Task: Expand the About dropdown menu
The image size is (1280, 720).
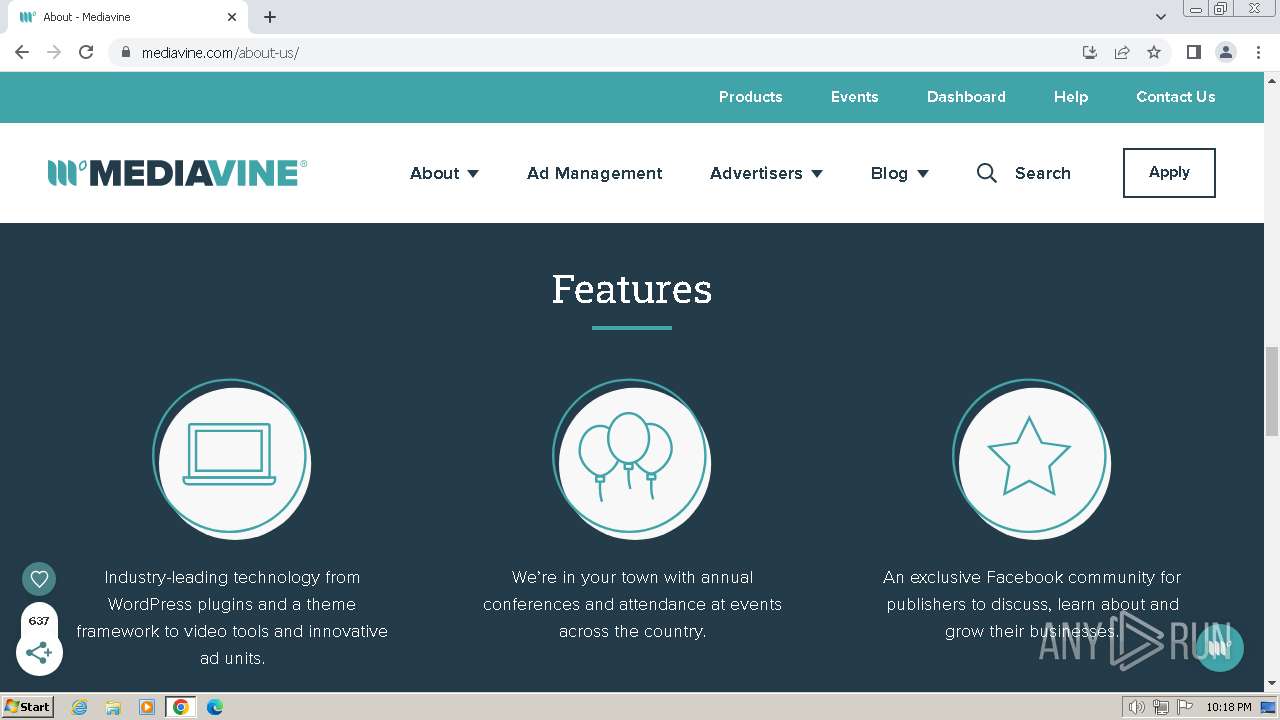Action: (x=444, y=173)
